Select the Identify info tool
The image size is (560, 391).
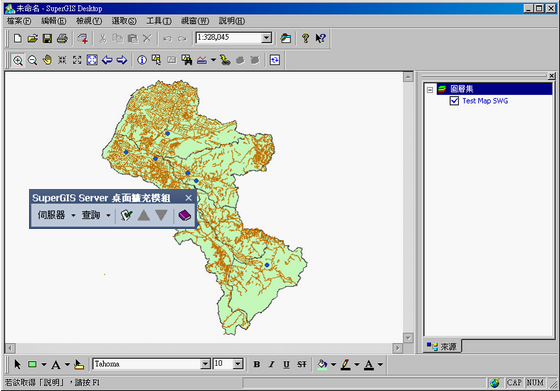142,60
